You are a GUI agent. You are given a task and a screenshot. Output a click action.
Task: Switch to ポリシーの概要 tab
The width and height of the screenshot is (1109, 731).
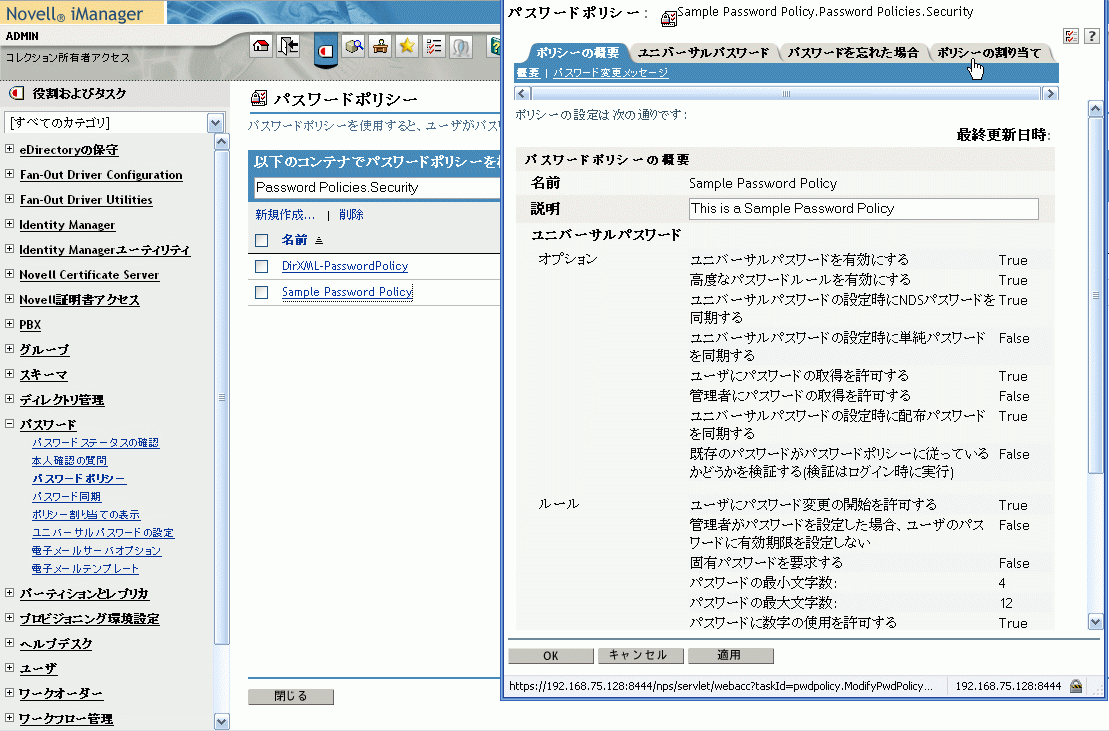(x=577, y=52)
